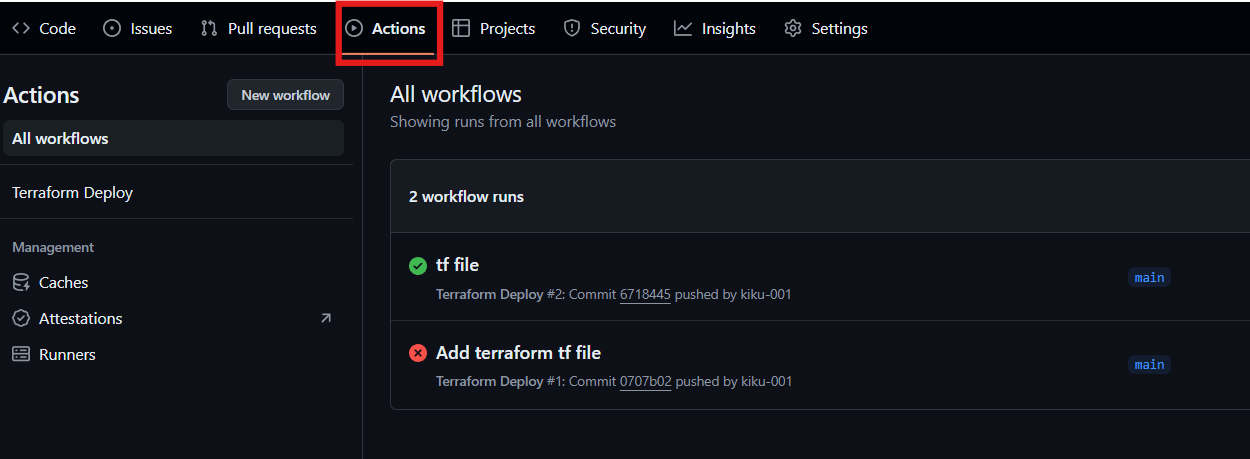Open the 'tf file' workflow run
The width and height of the screenshot is (1250, 459).
tap(457, 265)
